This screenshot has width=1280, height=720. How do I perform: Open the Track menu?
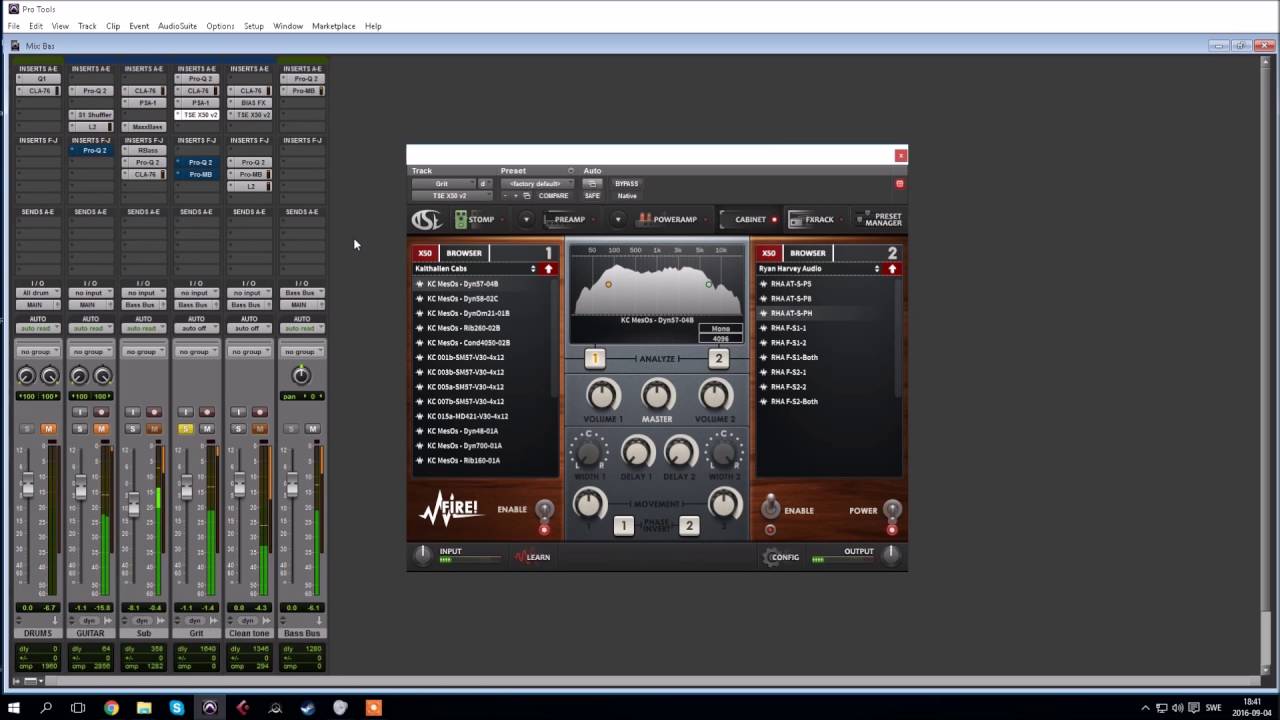[x=87, y=26]
